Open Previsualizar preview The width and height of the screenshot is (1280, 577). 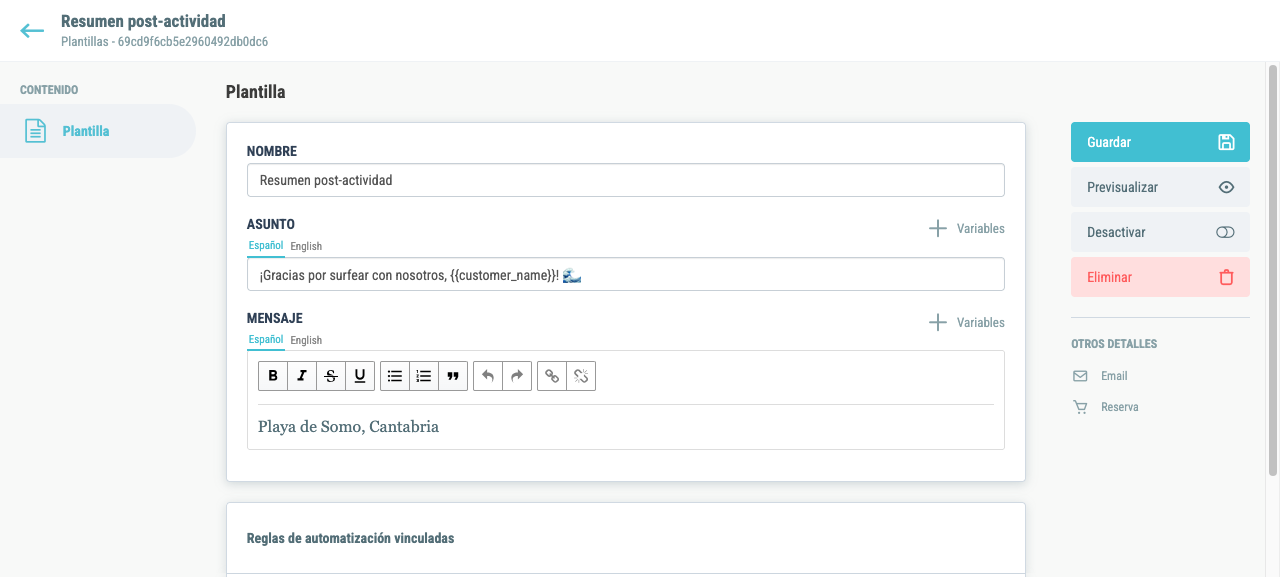tap(1160, 187)
